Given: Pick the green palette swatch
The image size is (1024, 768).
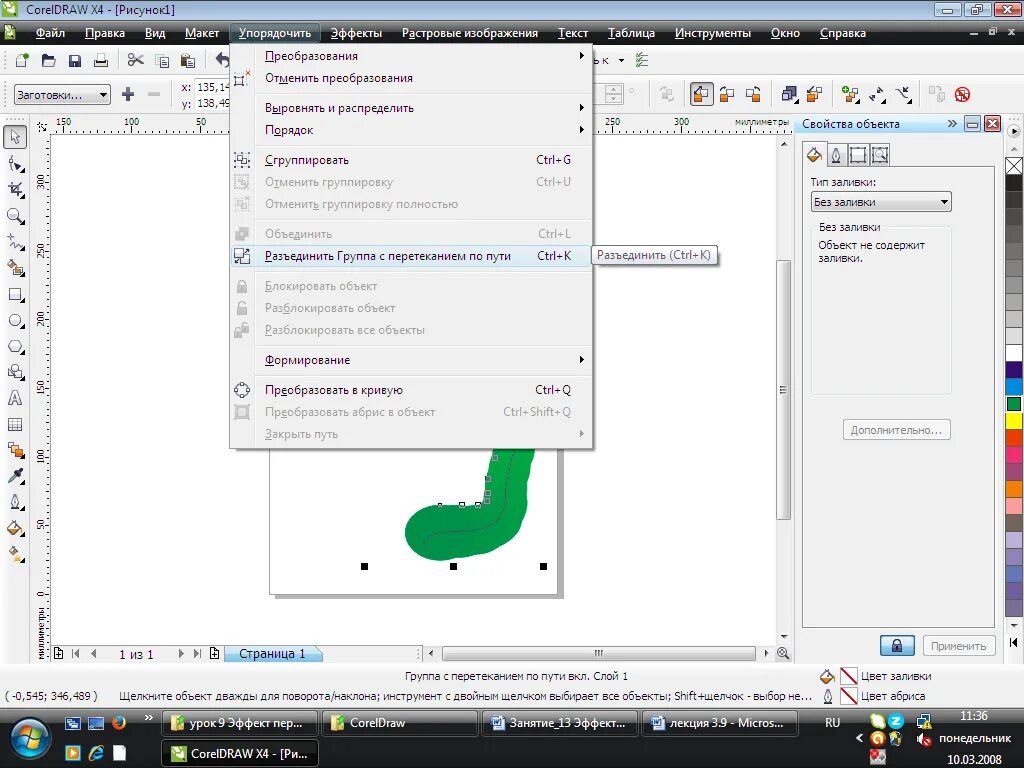Looking at the screenshot, I should [1014, 404].
